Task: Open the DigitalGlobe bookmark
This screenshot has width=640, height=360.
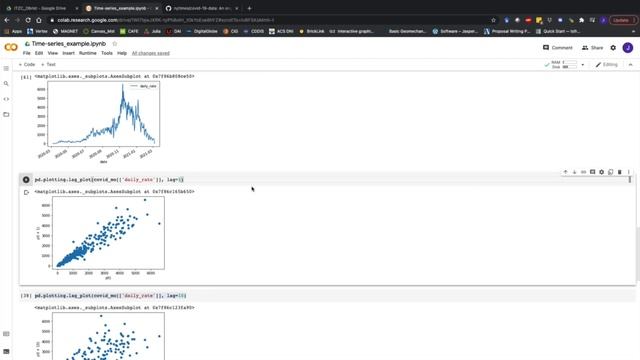Action: tap(202, 31)
